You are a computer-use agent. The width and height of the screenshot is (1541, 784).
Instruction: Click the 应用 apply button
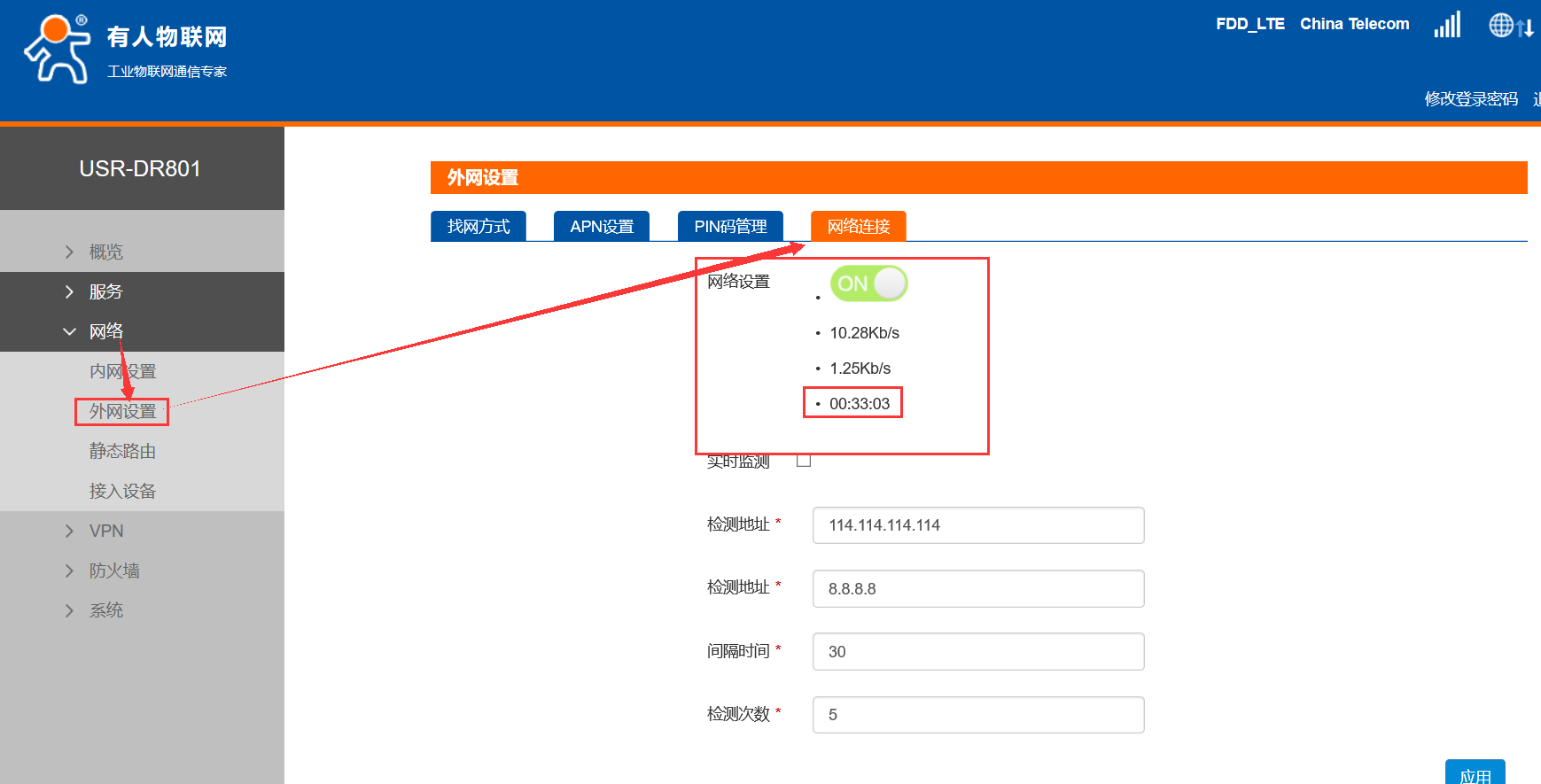(x=1475, y=772)
